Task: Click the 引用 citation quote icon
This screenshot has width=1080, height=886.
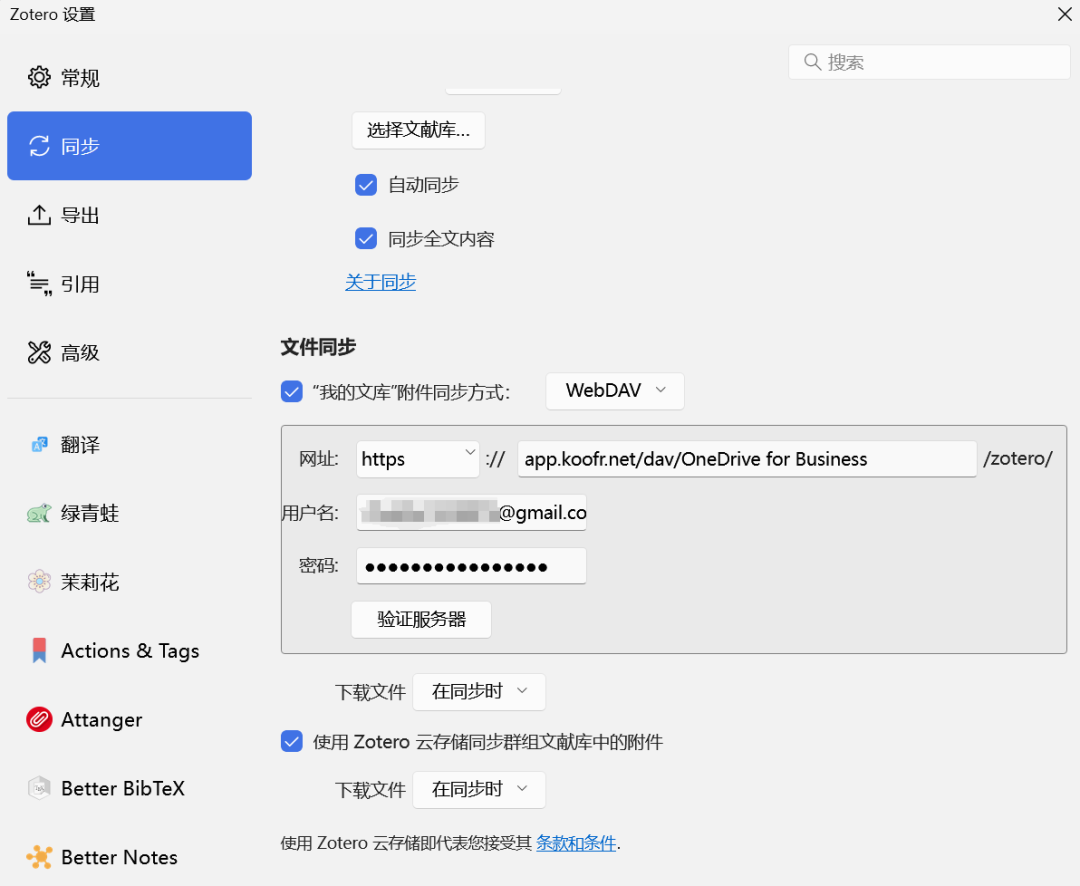Action: 39,284
